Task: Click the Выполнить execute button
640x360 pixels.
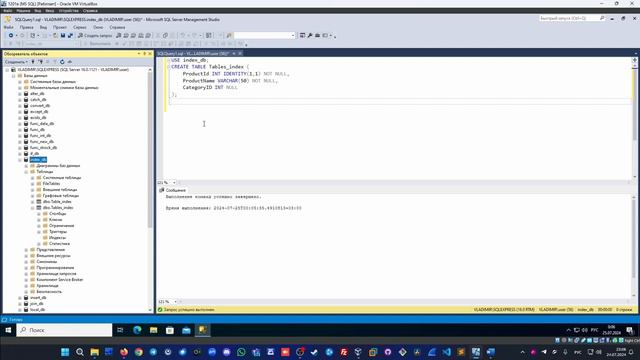Action: click(x=98, y=43)
